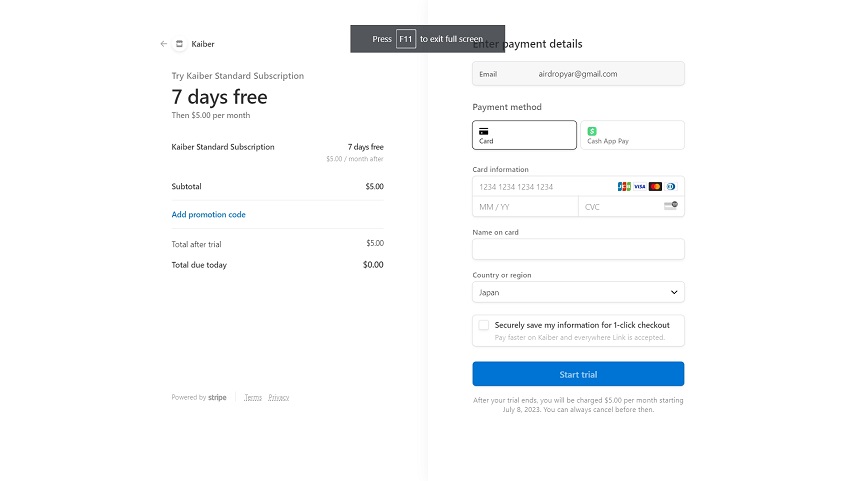Focus the CVC input field
Image resolution: width=856 pixels, height=481 pixels.
pos(631,207)
